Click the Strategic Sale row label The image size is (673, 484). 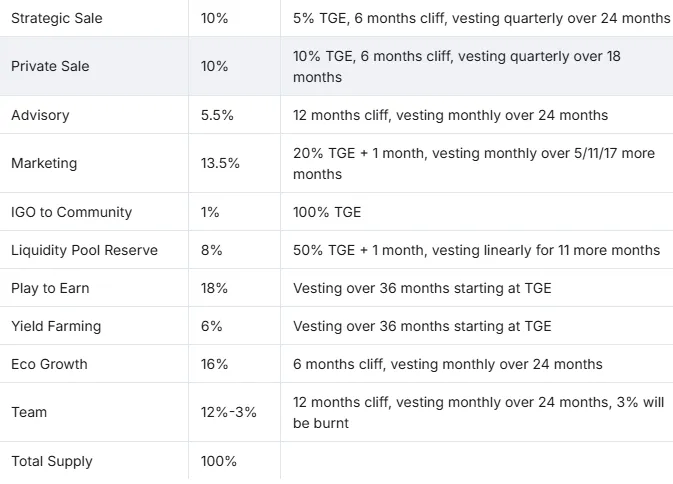coord(56,19)
